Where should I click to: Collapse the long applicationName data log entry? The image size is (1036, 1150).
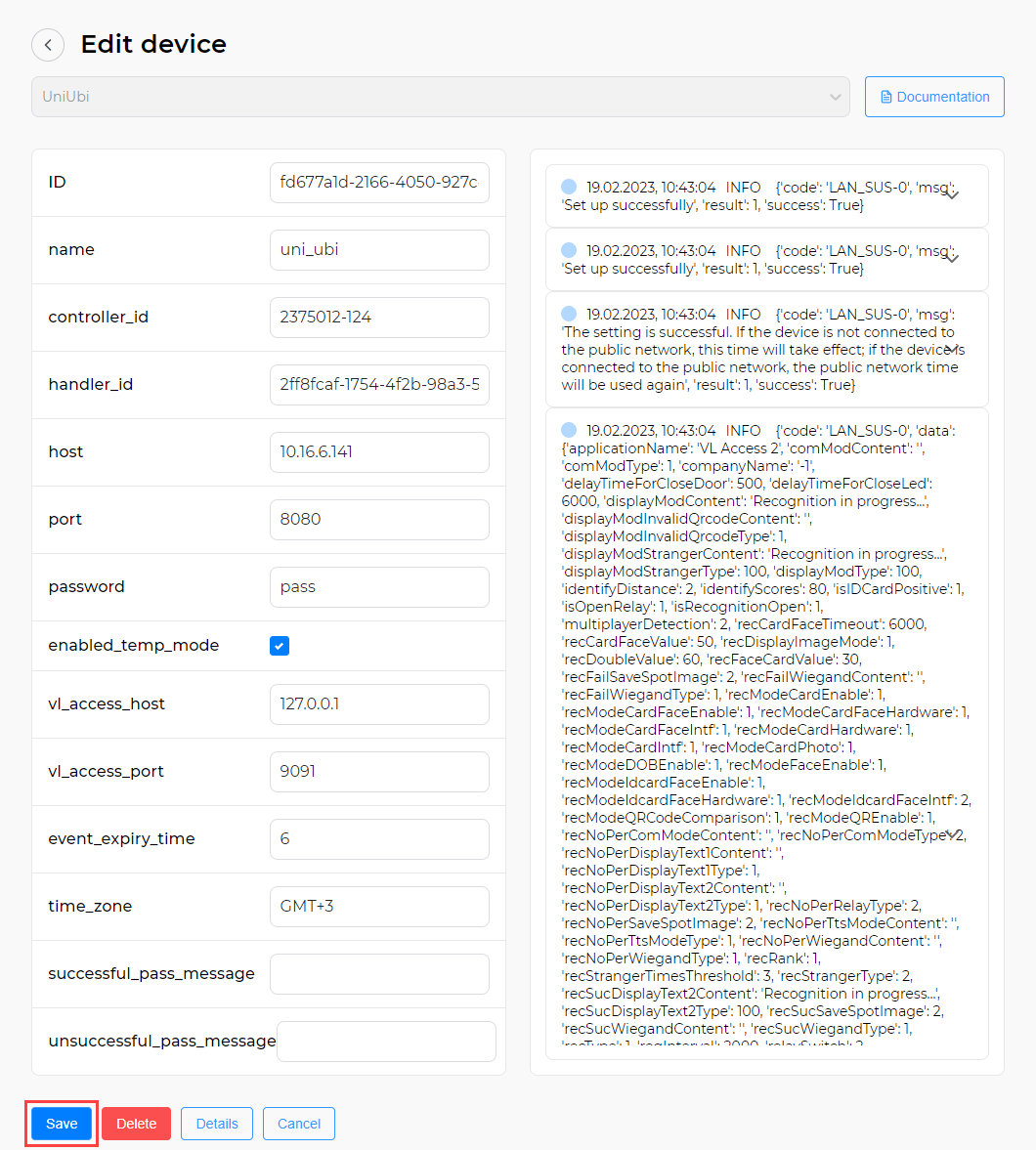coord(952,834)
